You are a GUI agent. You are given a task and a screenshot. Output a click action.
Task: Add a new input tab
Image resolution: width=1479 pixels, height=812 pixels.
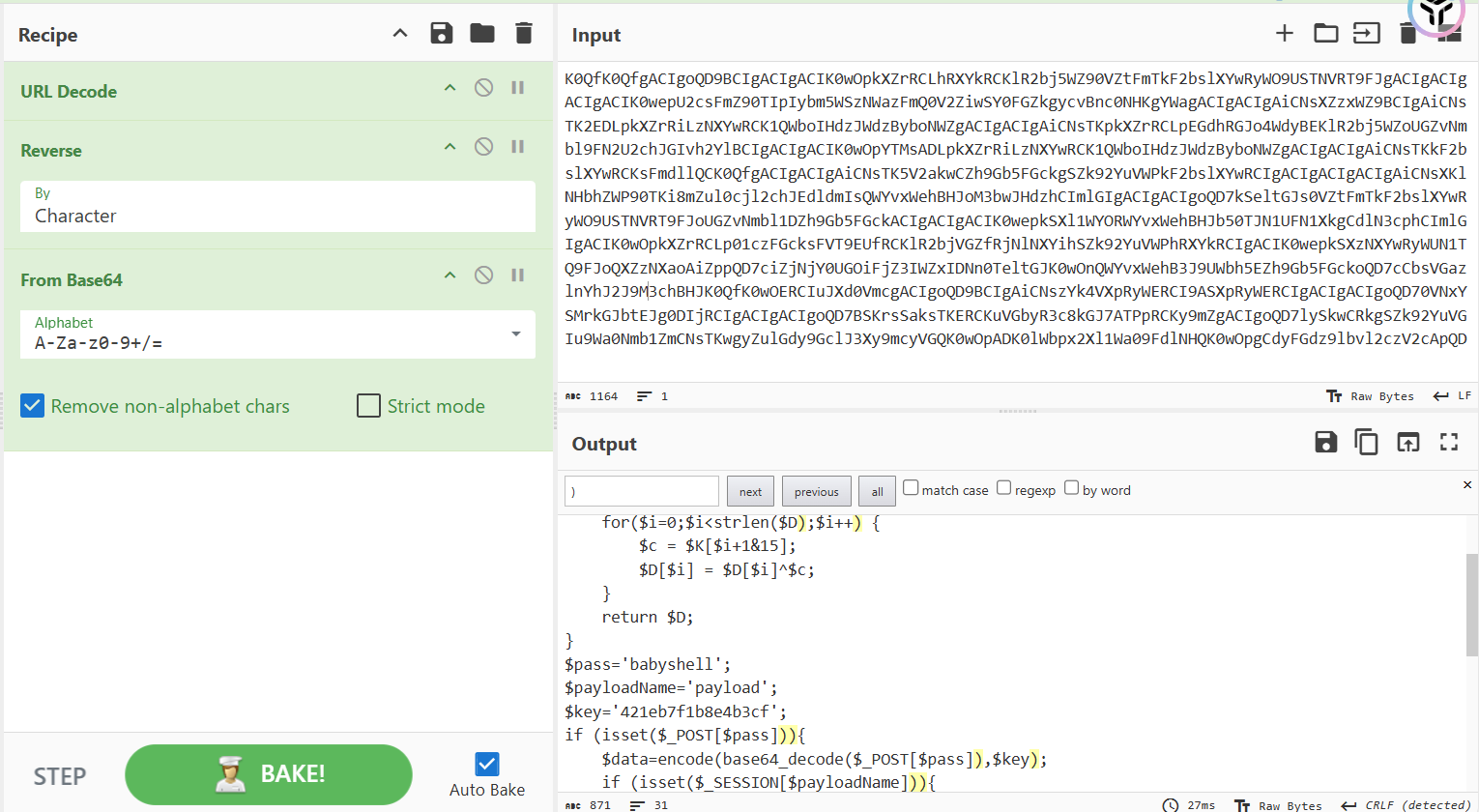tap(1285, 34)
